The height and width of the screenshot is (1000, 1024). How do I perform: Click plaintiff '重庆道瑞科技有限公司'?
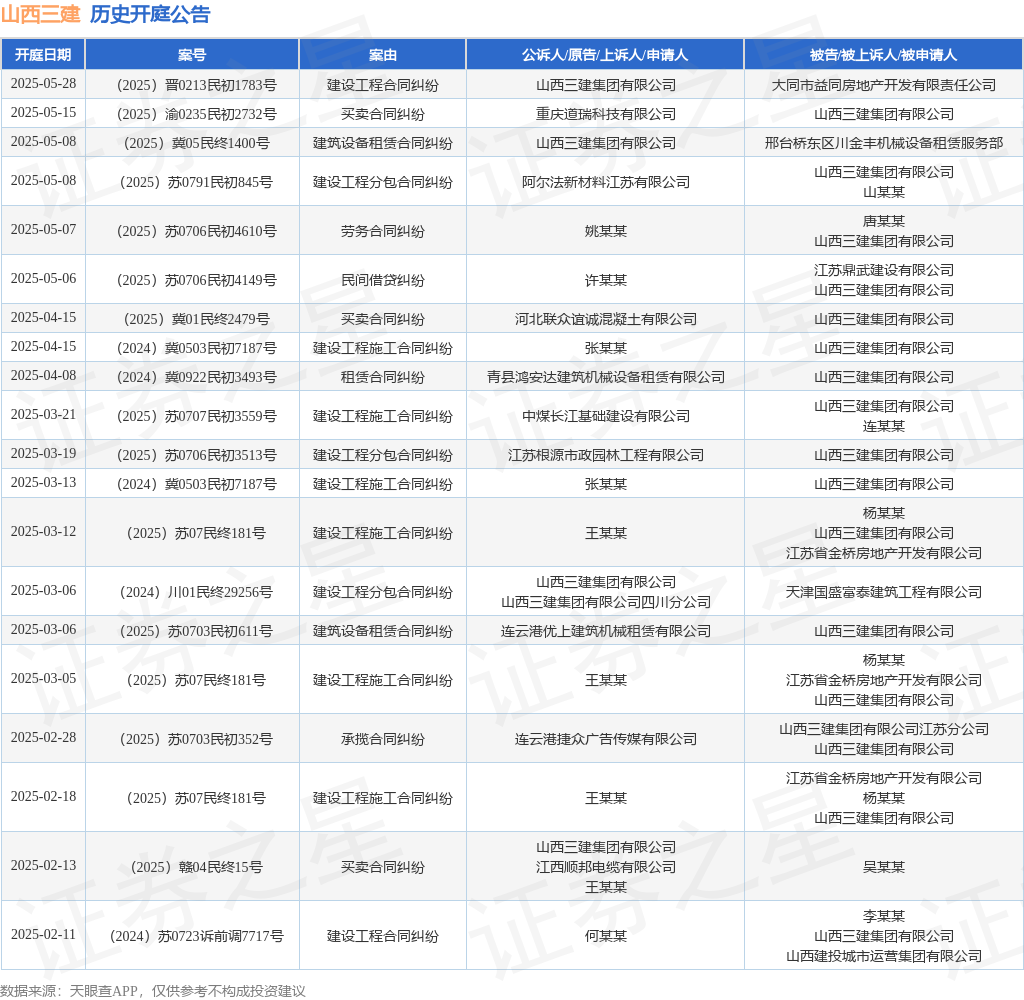[605, 114]
